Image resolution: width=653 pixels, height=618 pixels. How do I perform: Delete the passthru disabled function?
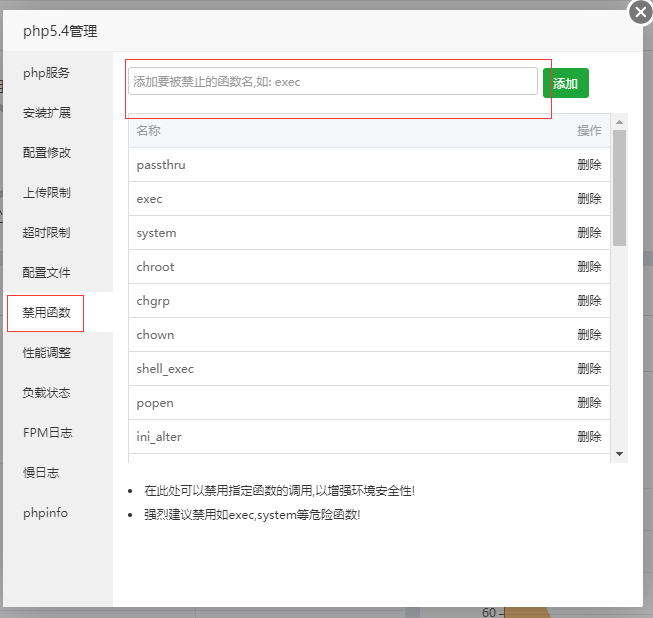pos(589,165)
